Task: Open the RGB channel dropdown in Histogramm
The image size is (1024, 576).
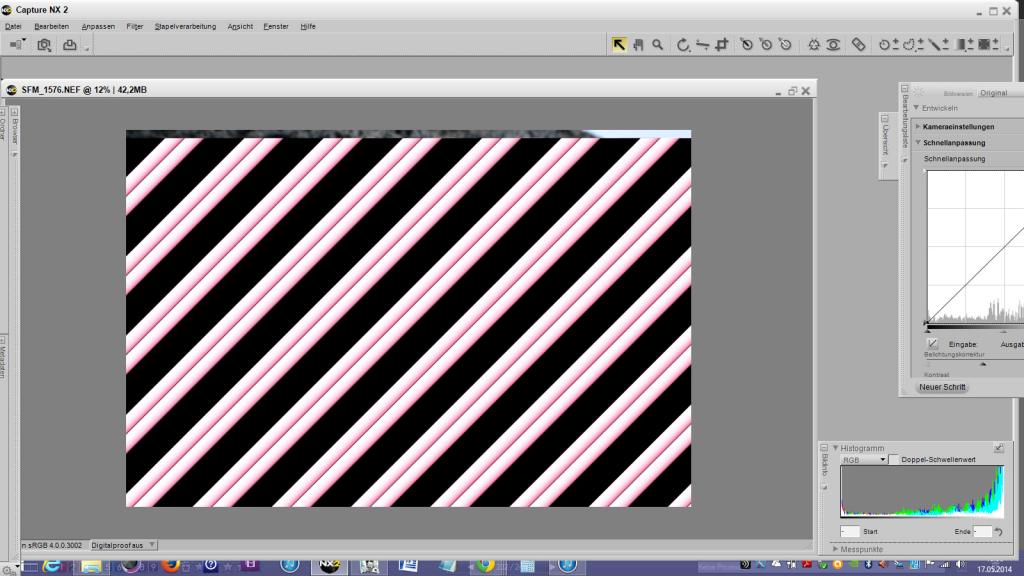Action: point(863,460)
